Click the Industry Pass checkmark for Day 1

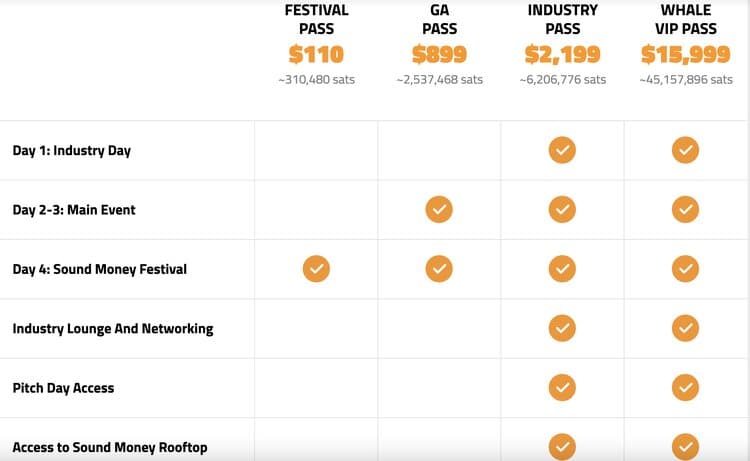[x=562, y=150]
